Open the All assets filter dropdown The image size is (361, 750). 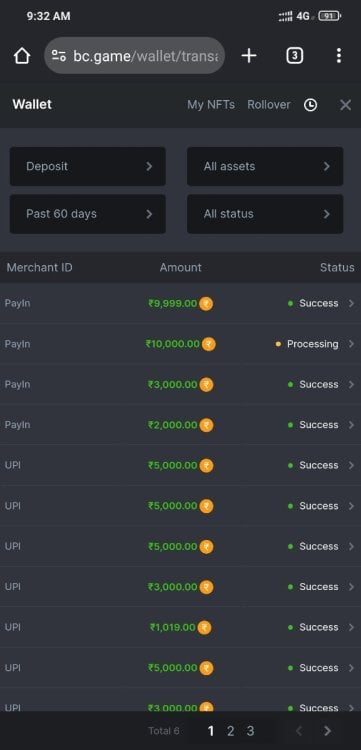click(x=265, y=166)
